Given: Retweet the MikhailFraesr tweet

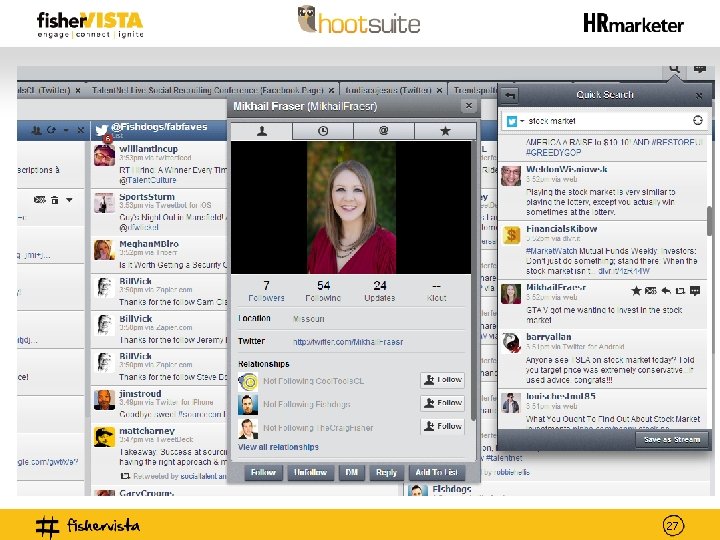Looking at the screenshot, I should click(680, 291).
